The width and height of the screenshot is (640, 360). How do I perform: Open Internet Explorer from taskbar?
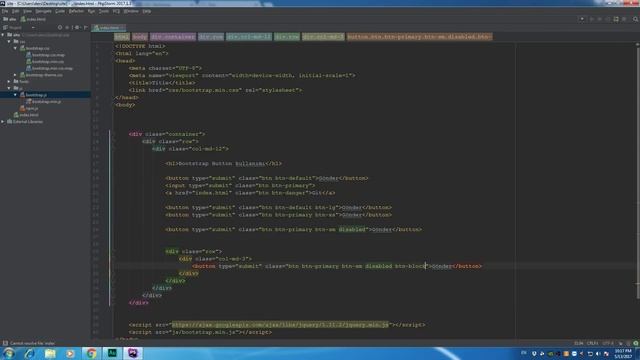pos(29,353)
